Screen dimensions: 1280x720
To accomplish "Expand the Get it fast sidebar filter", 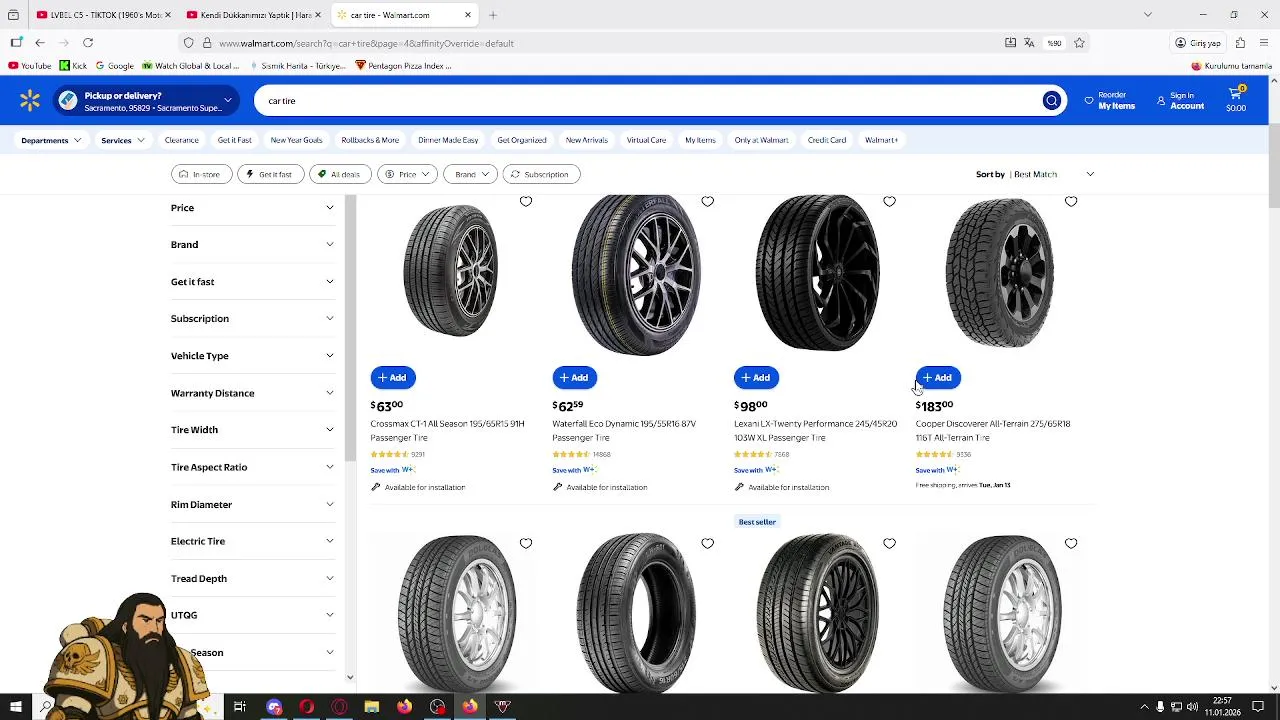I will coord(252,282).
